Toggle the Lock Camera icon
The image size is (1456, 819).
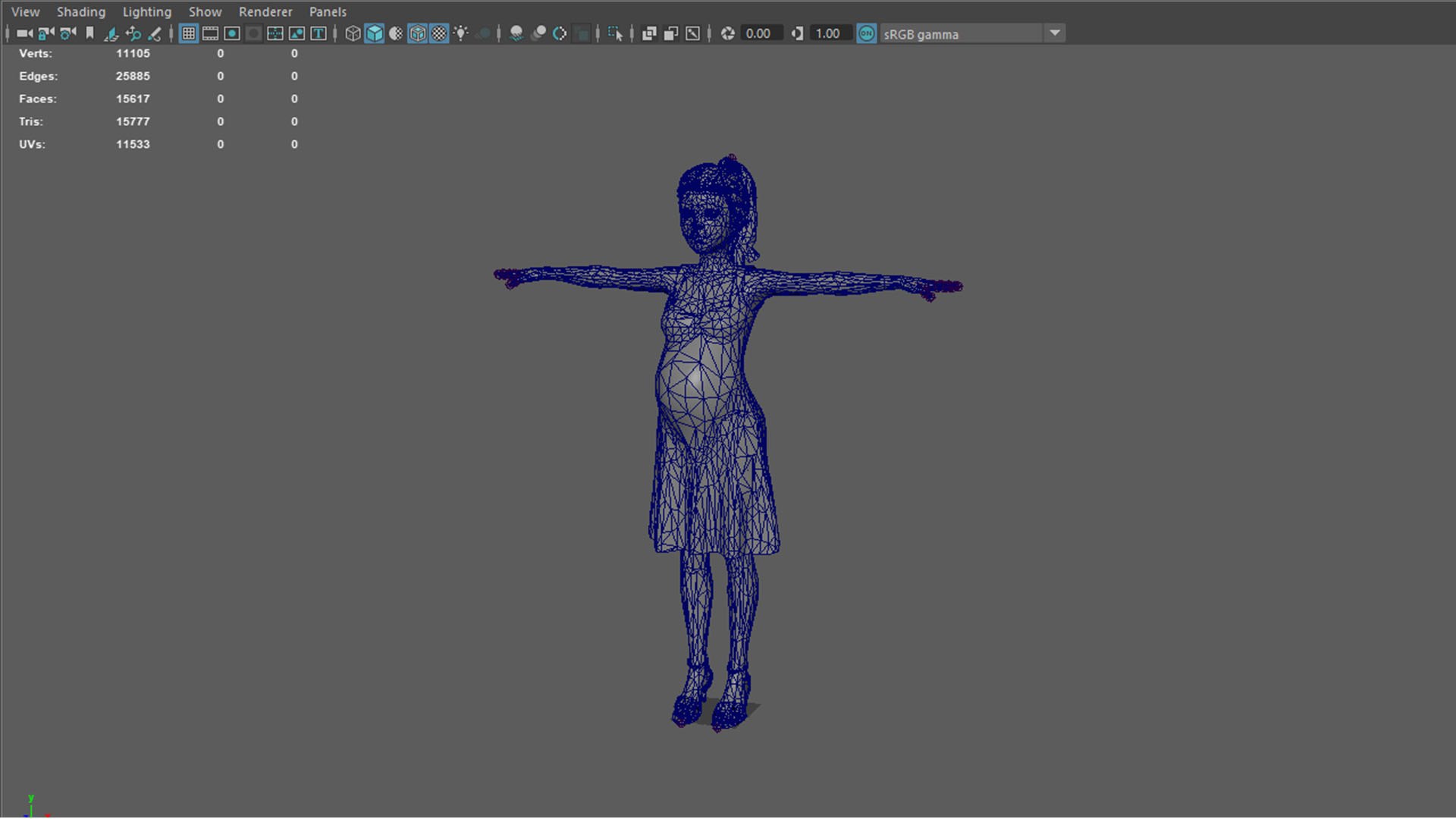46,33
